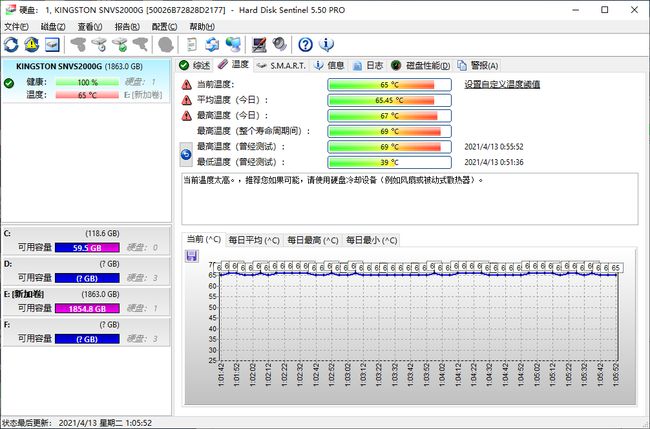
Task: Open the report document toolbar icon
Action: (x=192, y=44)
